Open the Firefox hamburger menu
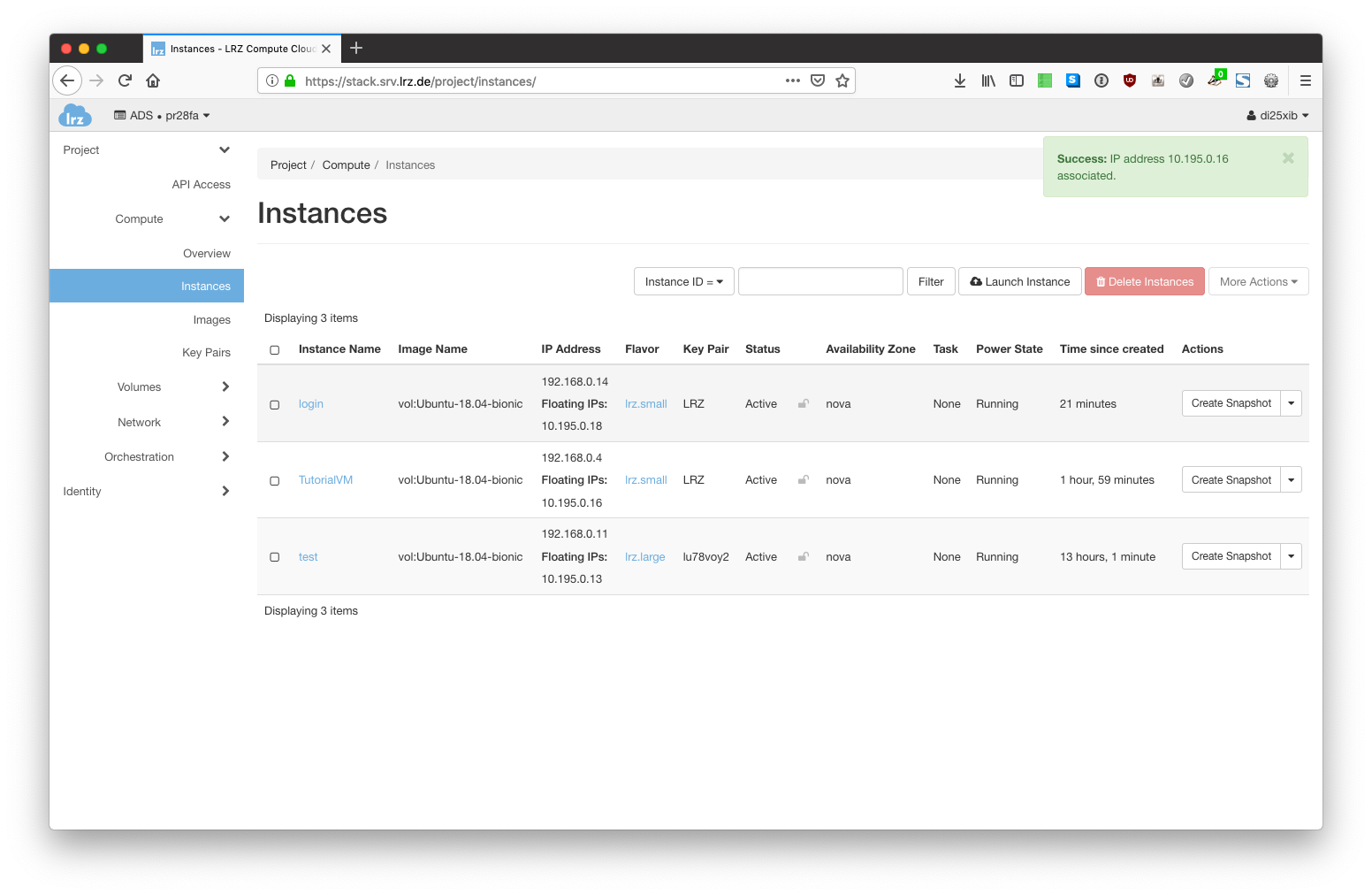Viewport: 1372px width, 895px height. [1305, 80]
